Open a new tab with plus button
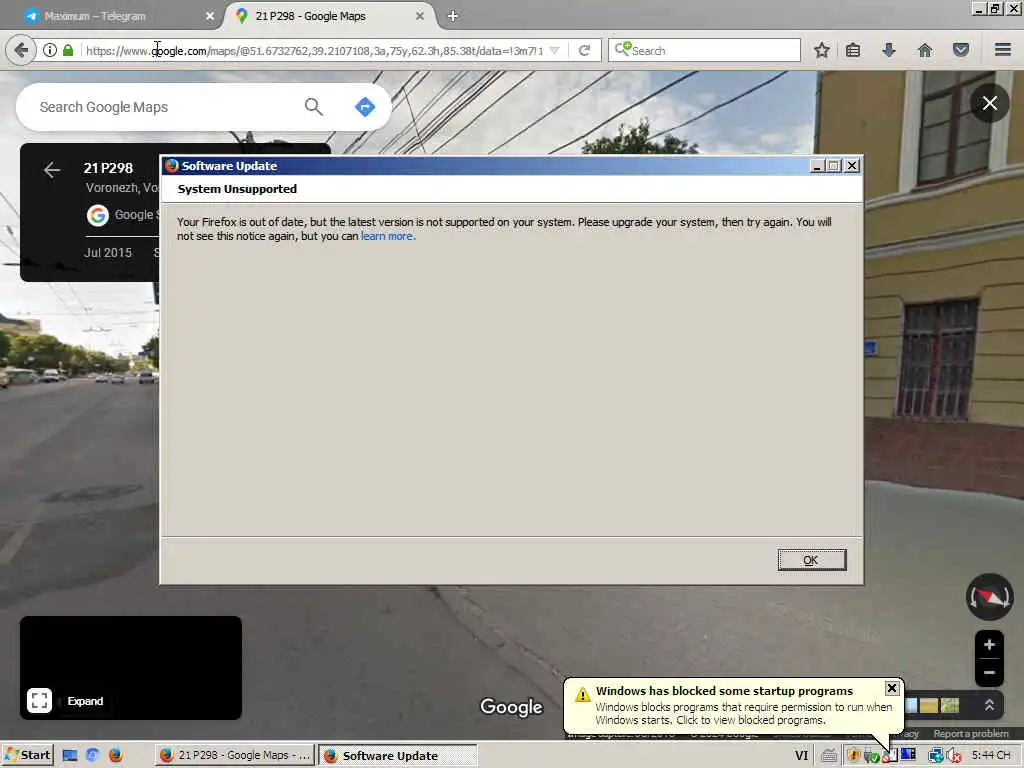This screenshot has height=768, width=1024. click(x=453, y=16)
